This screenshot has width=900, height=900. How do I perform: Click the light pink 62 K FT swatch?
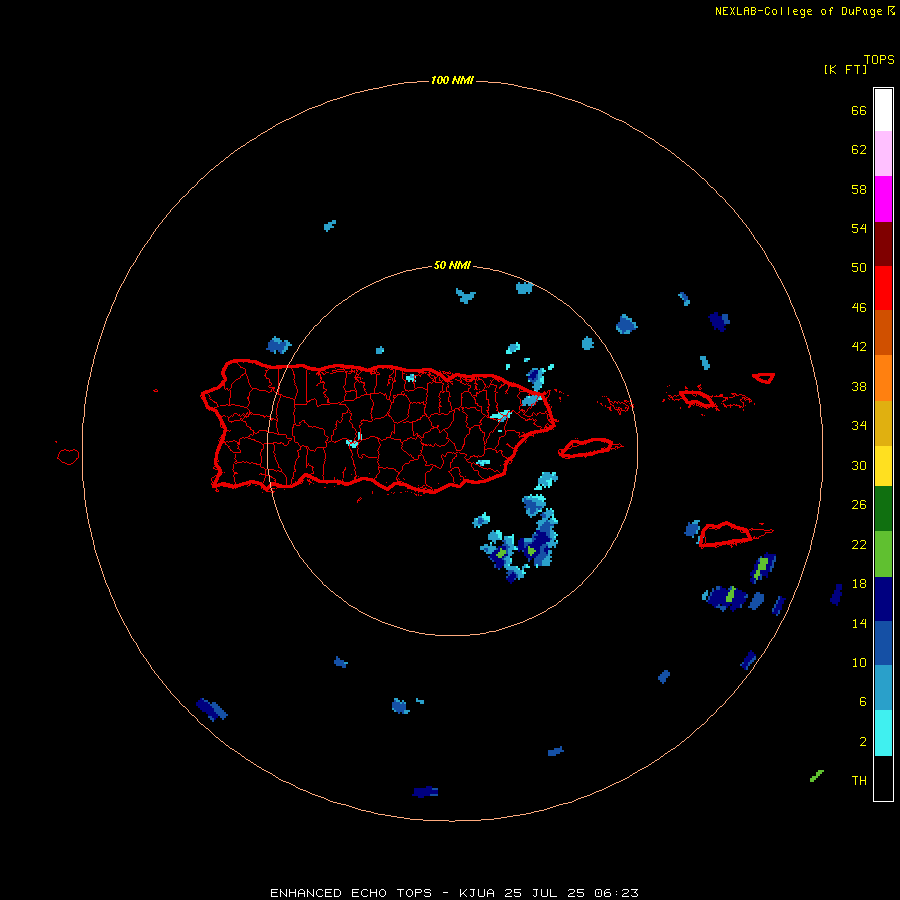point(883,154)
